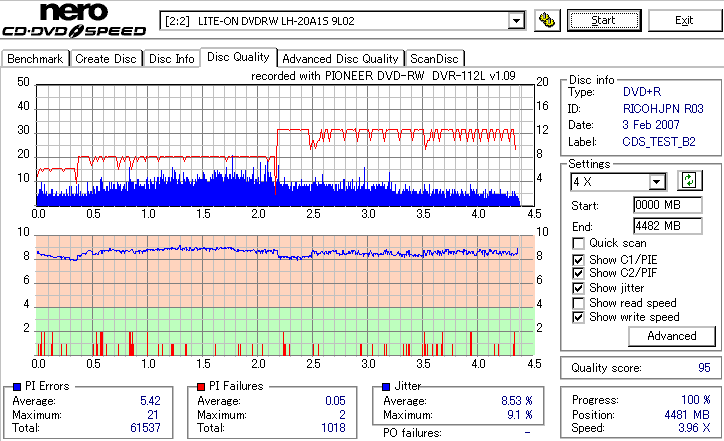Click the Nero CD-DVD Speed logo

(x=74, y=20)
